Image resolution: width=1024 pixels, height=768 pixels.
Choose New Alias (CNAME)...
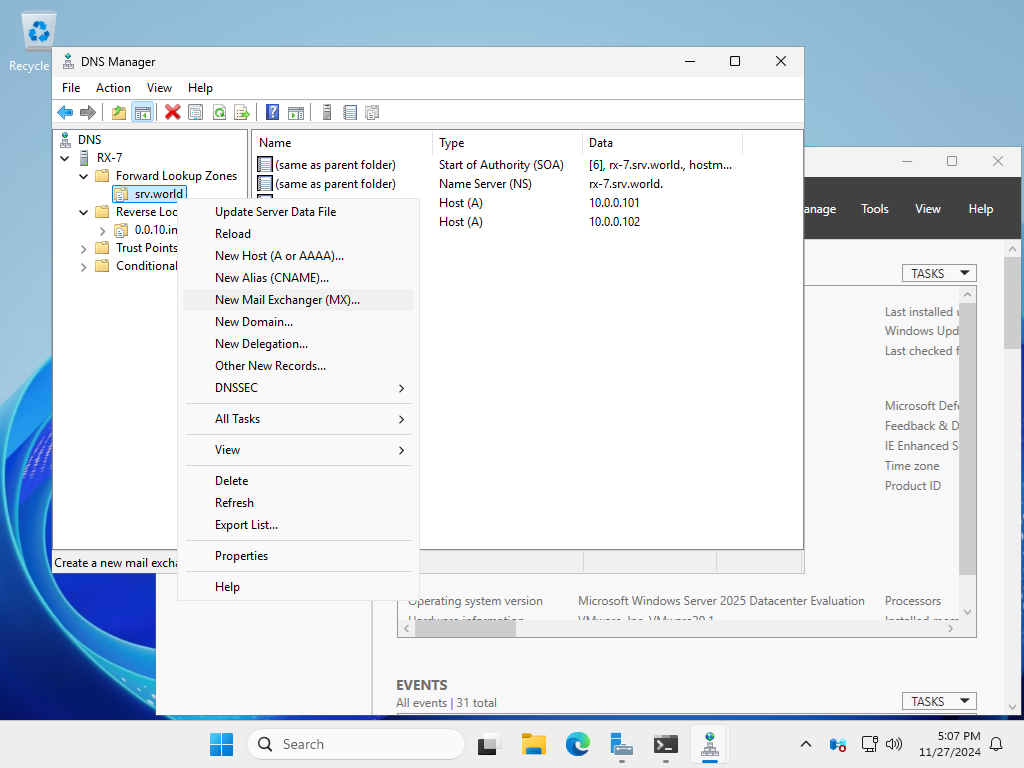298,278
